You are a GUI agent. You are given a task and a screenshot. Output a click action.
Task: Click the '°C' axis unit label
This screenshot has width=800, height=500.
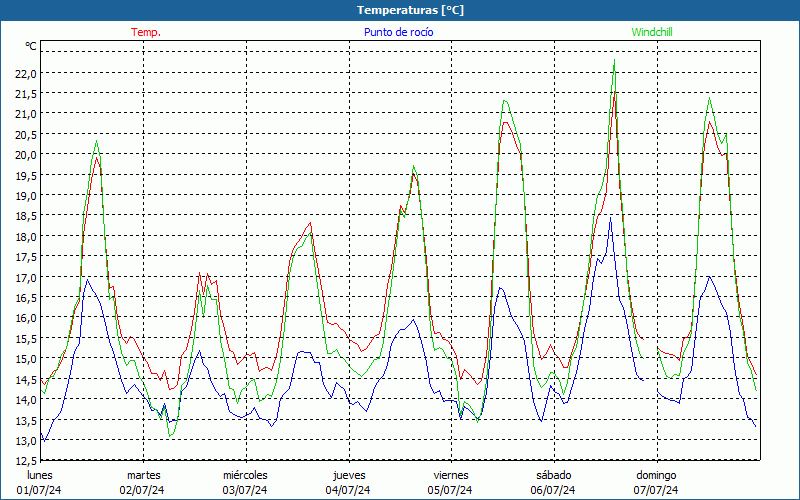[31, 46]
